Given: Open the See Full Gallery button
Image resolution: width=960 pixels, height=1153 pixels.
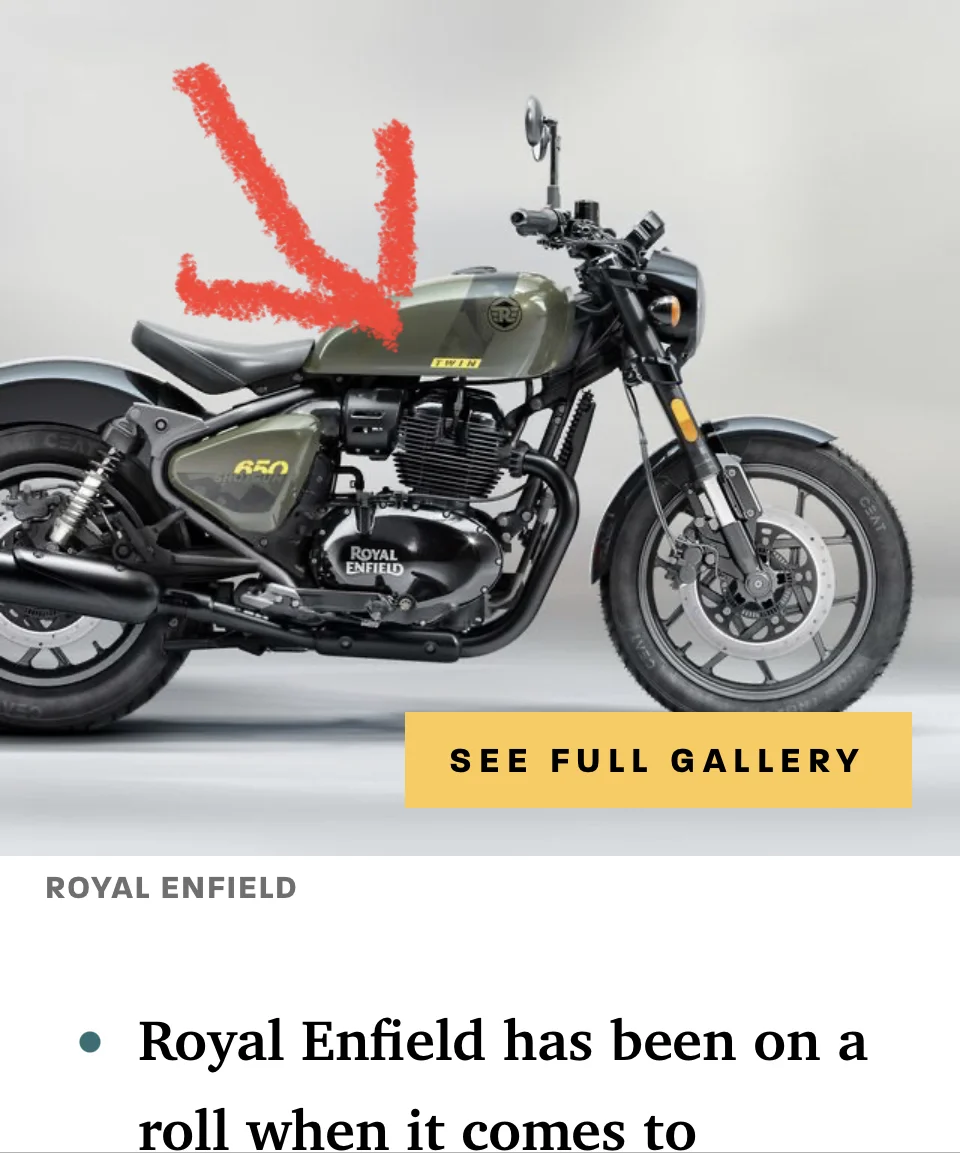Looking at the screenshot, I should pyautogui.click(x=658, y=760).
